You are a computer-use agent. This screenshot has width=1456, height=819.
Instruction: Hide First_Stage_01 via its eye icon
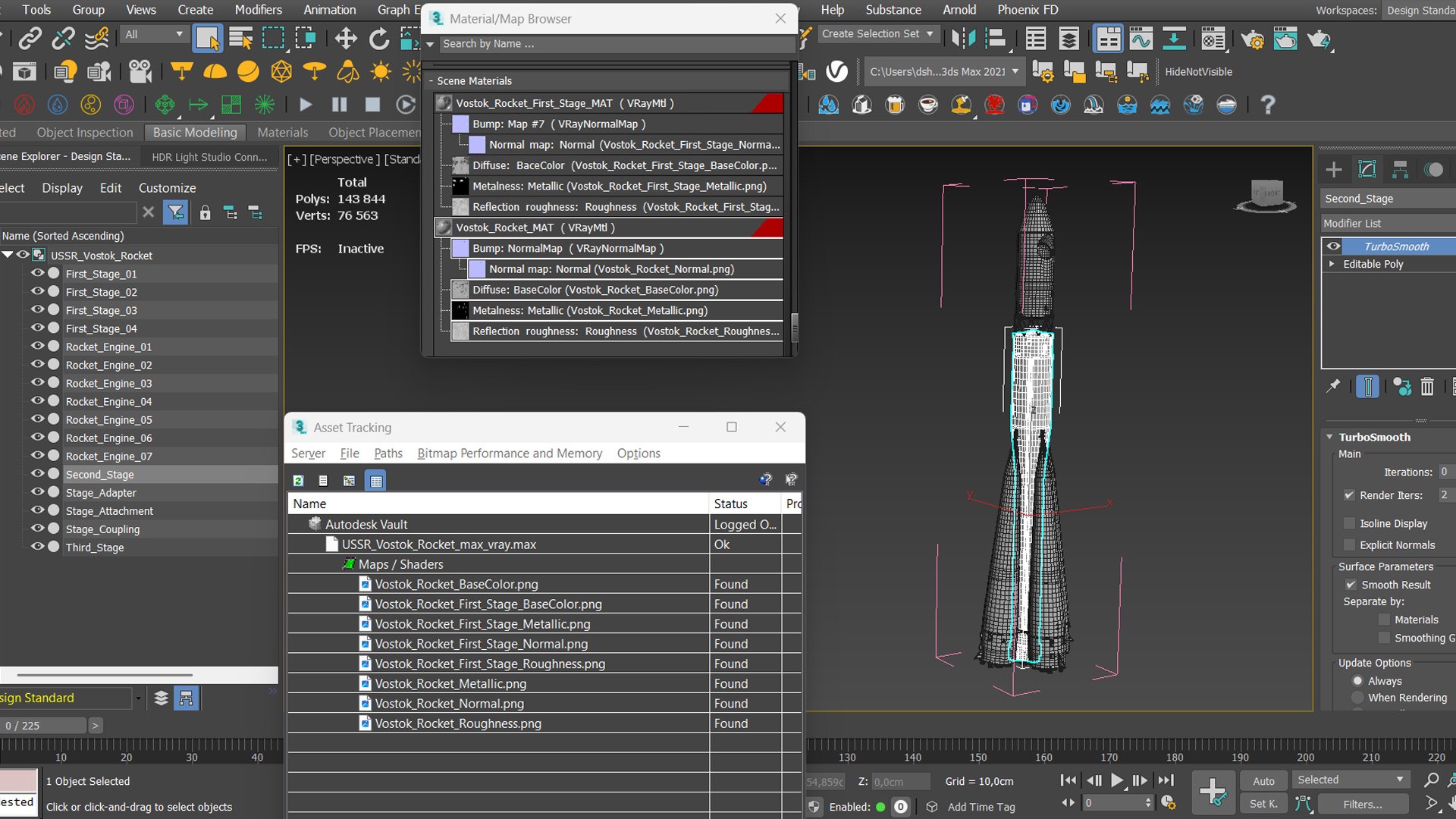[x=37, y=273]
